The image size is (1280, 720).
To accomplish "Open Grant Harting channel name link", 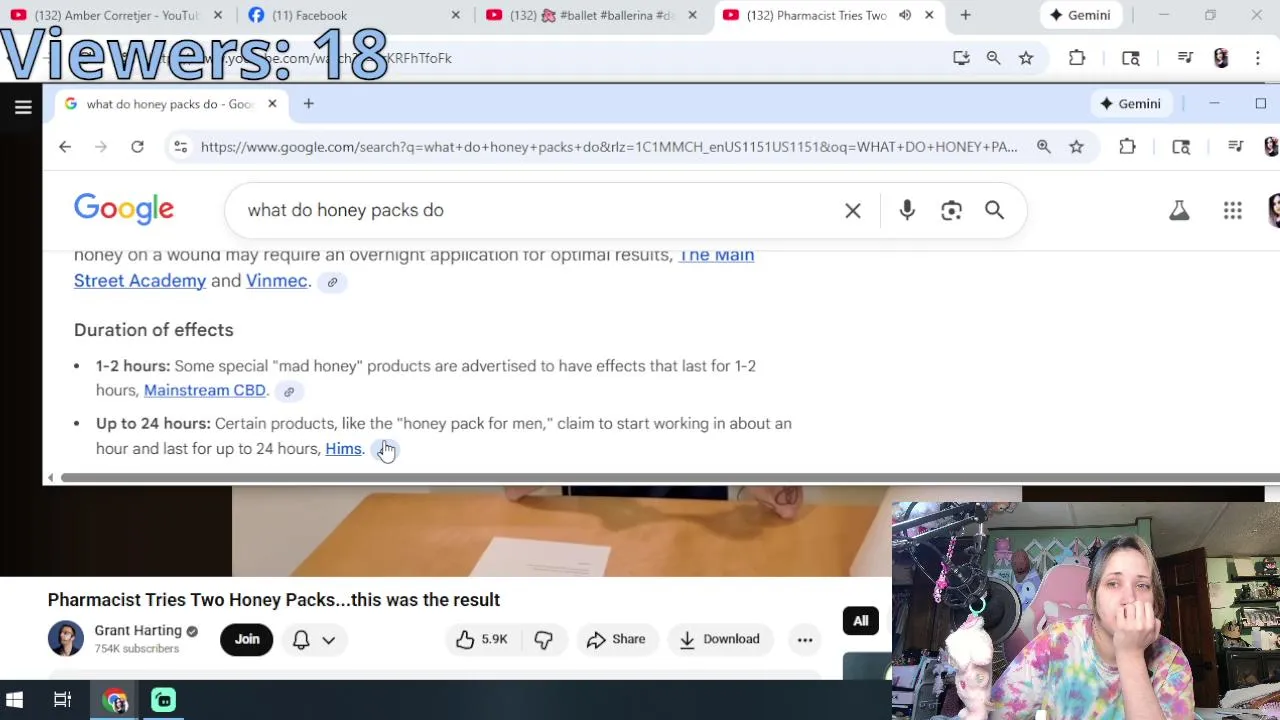I will click(x=138, y=630).
